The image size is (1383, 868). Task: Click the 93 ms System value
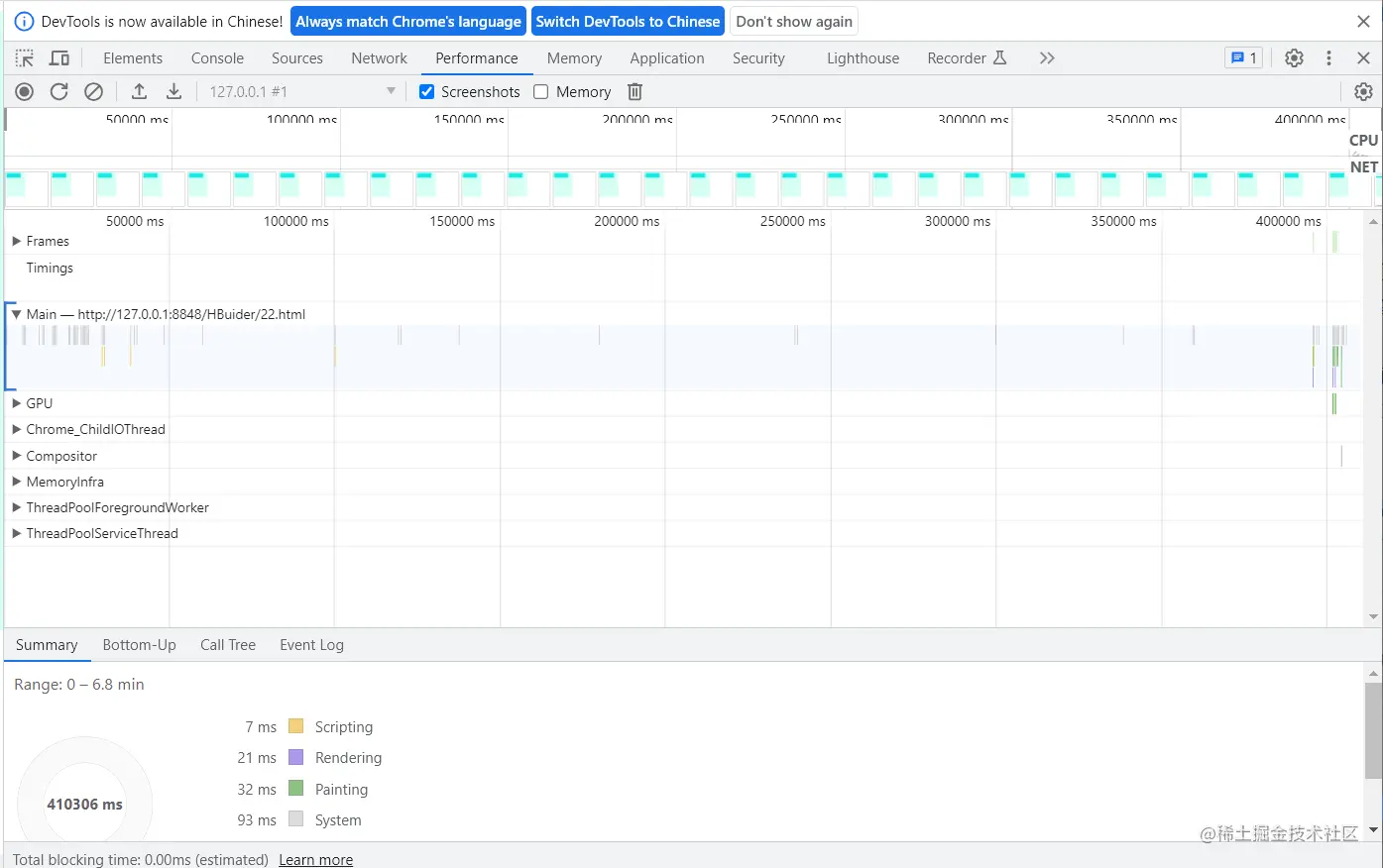[x=257, y=819]
